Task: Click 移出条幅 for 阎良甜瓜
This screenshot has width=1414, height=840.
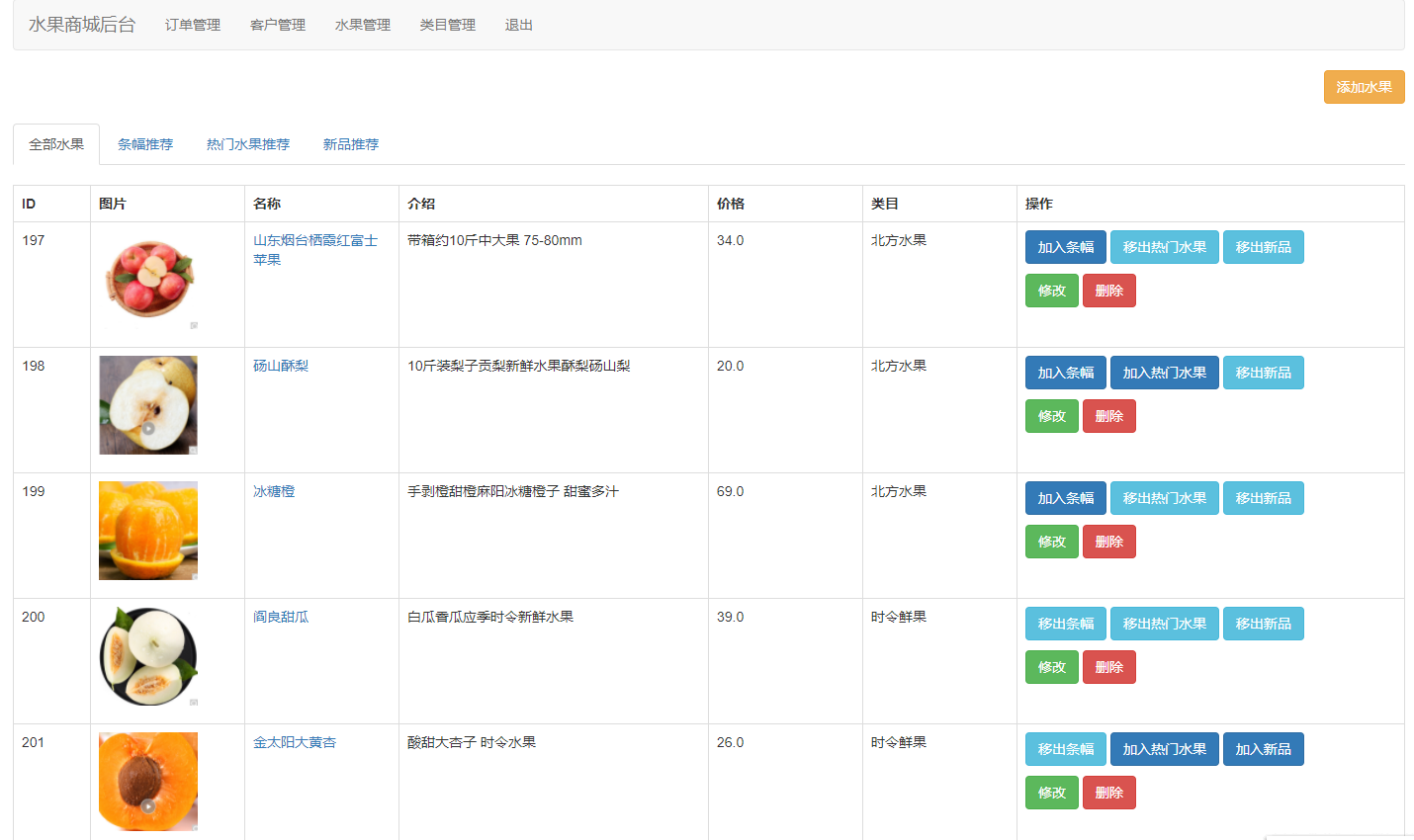Action: pyautogui.click(x=1065, y=624)
